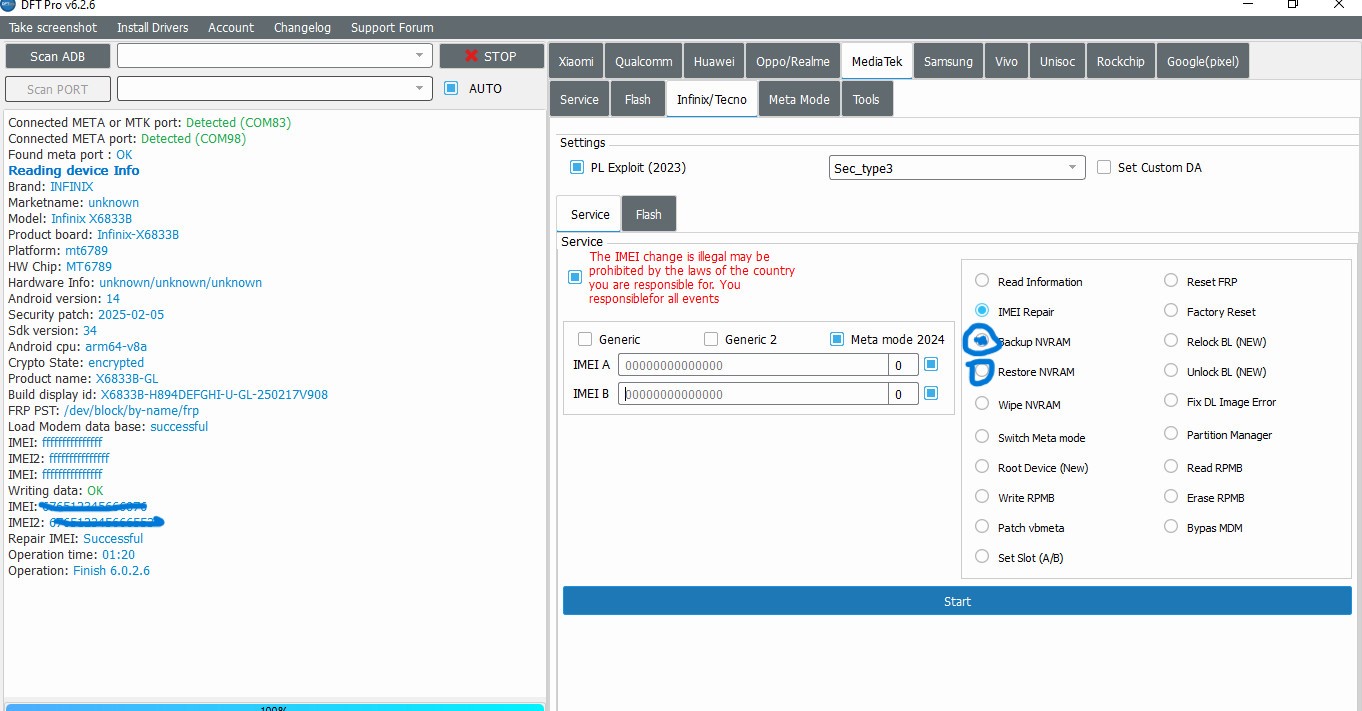Expand the ADB device dropdown list
The width and height of the screenshot is (1362, 711).
tap(275, 56)
